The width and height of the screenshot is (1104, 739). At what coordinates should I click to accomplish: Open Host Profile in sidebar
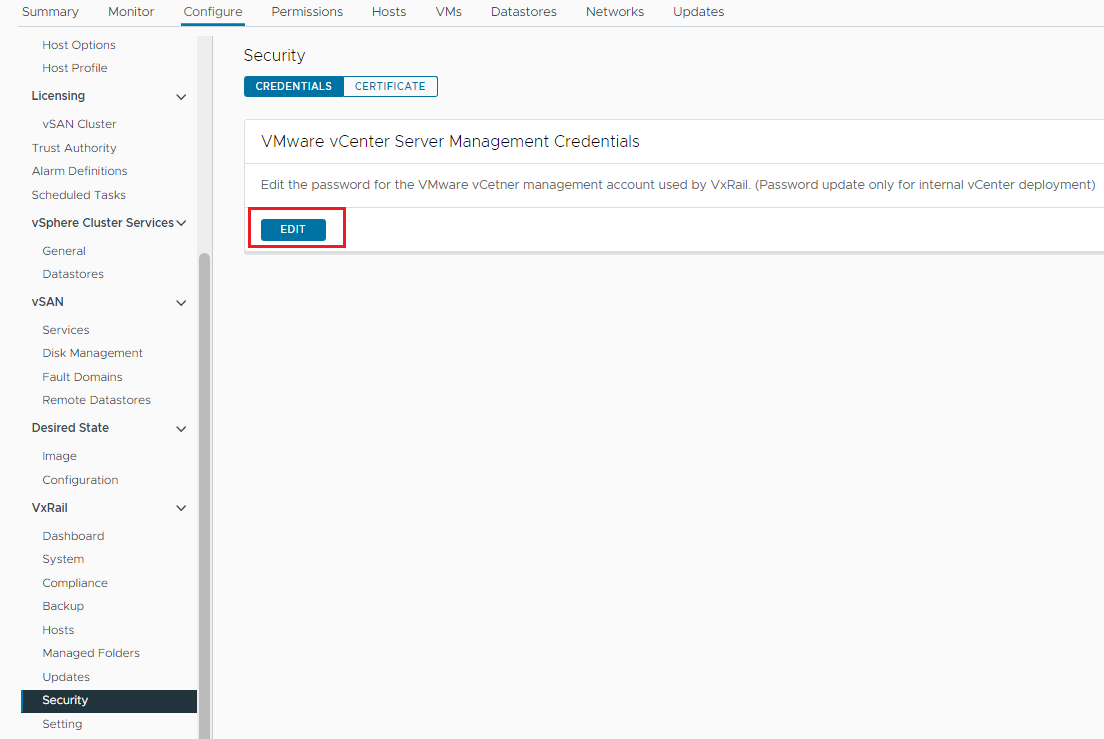[x=75, y=68]
